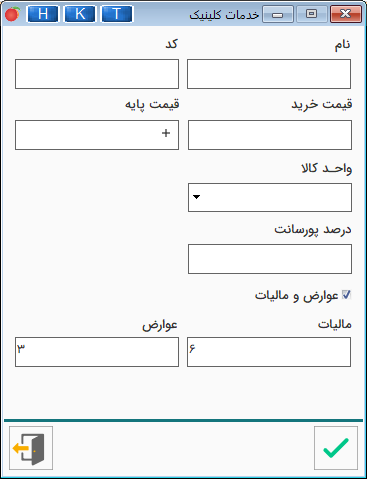Image resolution: width=367 pixels, height=479 pixels.
Task: Click the H title bar button
Action: click(x=42, y=14)
